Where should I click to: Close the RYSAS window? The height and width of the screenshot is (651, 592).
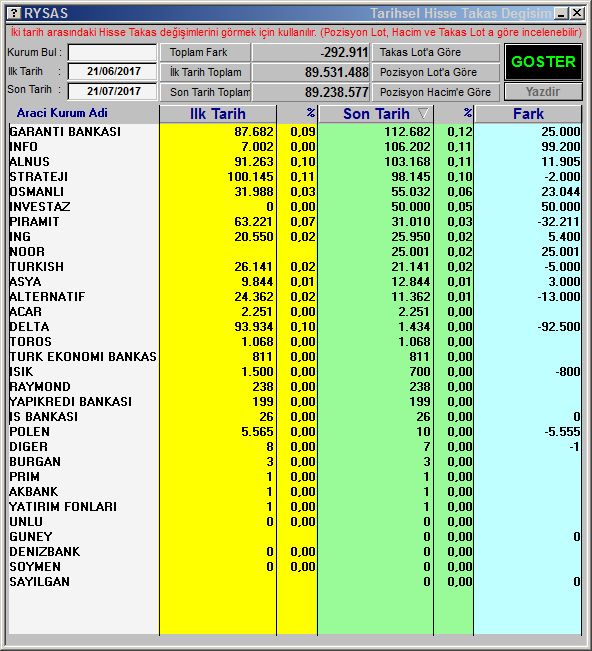[577, 13]
